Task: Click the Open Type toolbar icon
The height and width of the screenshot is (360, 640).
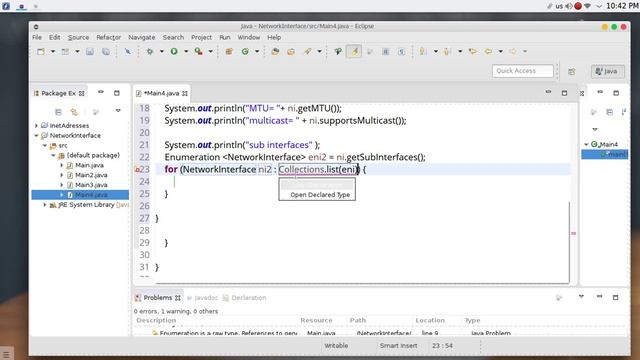Action: click(x=275, y=51)
